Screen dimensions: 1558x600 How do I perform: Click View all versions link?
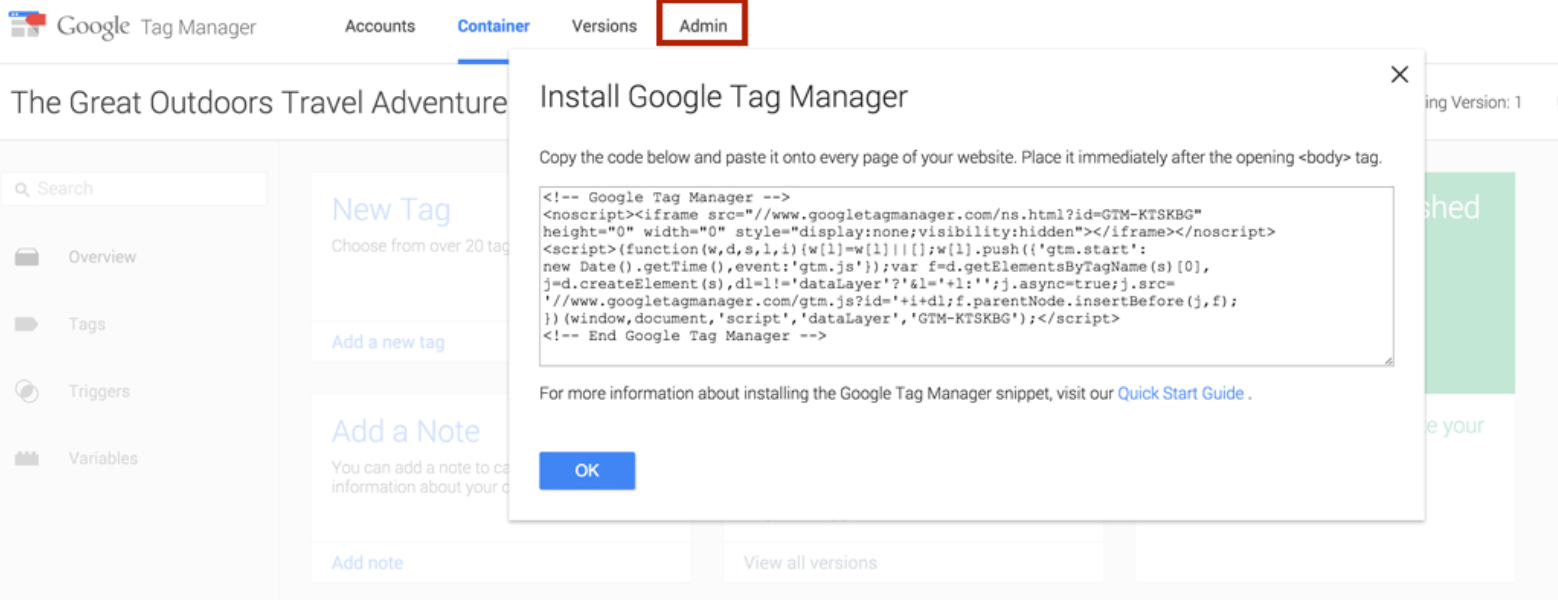pyautogui.click(x=810, y=563)
